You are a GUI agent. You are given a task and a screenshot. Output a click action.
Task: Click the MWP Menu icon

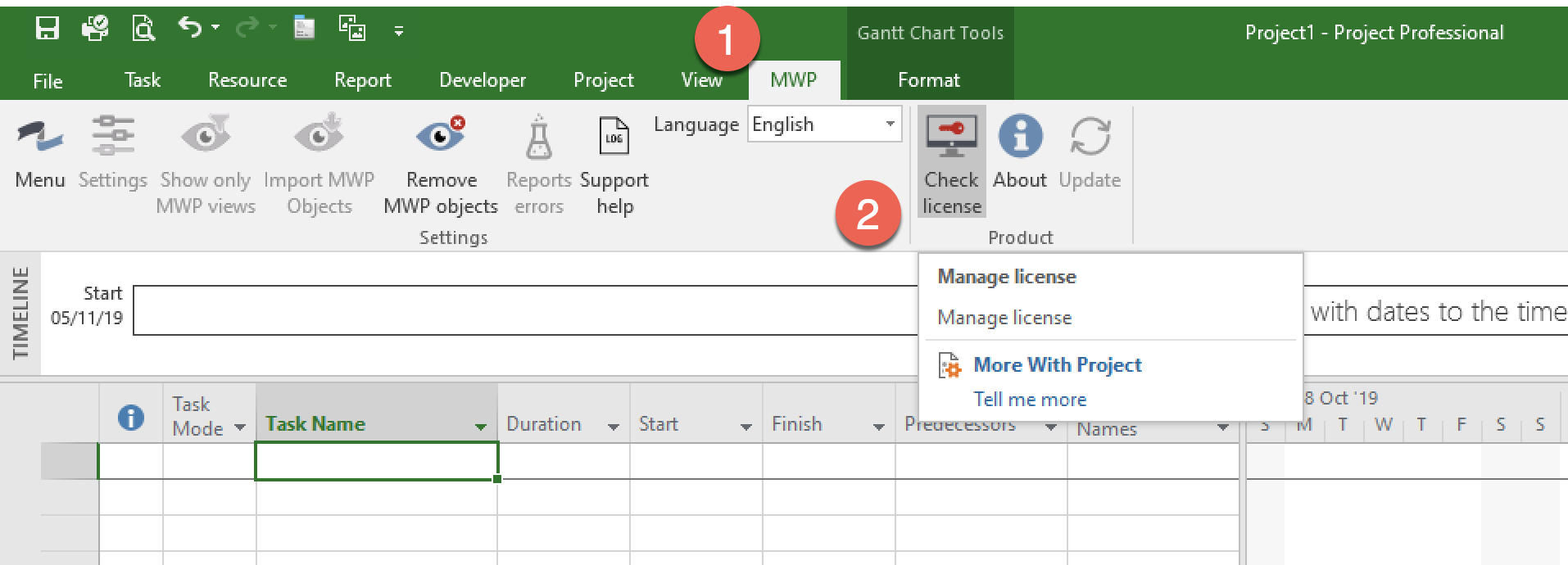point(39,137)
